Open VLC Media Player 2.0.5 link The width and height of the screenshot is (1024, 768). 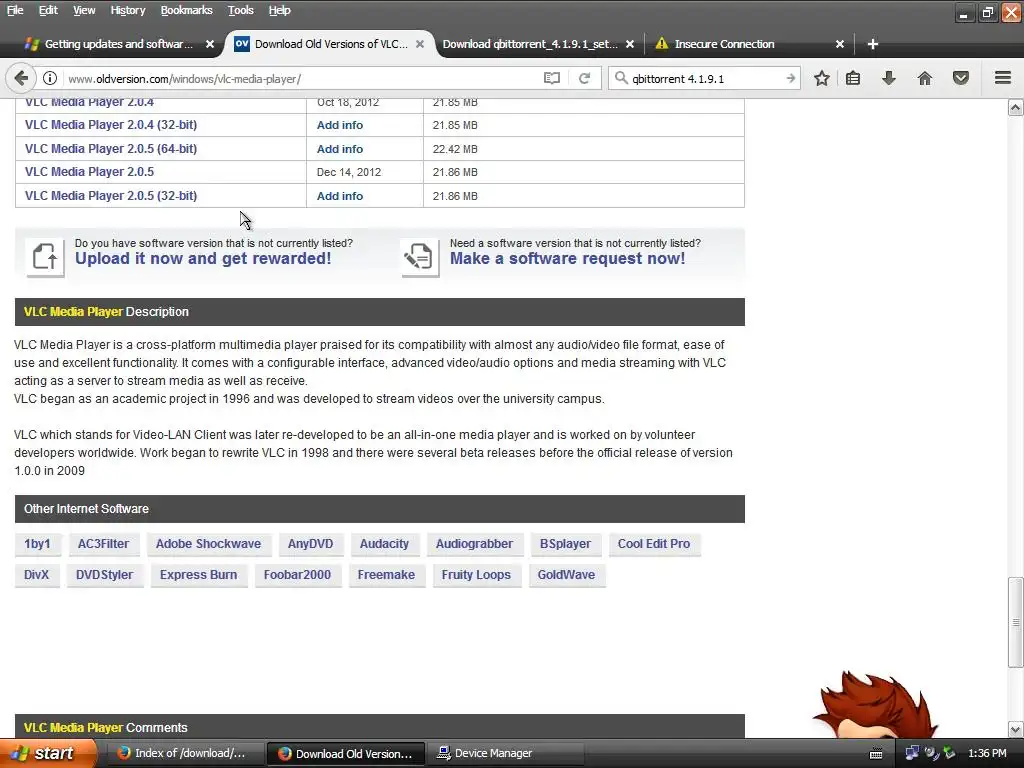pyautogui.click(x=89, y=172)
